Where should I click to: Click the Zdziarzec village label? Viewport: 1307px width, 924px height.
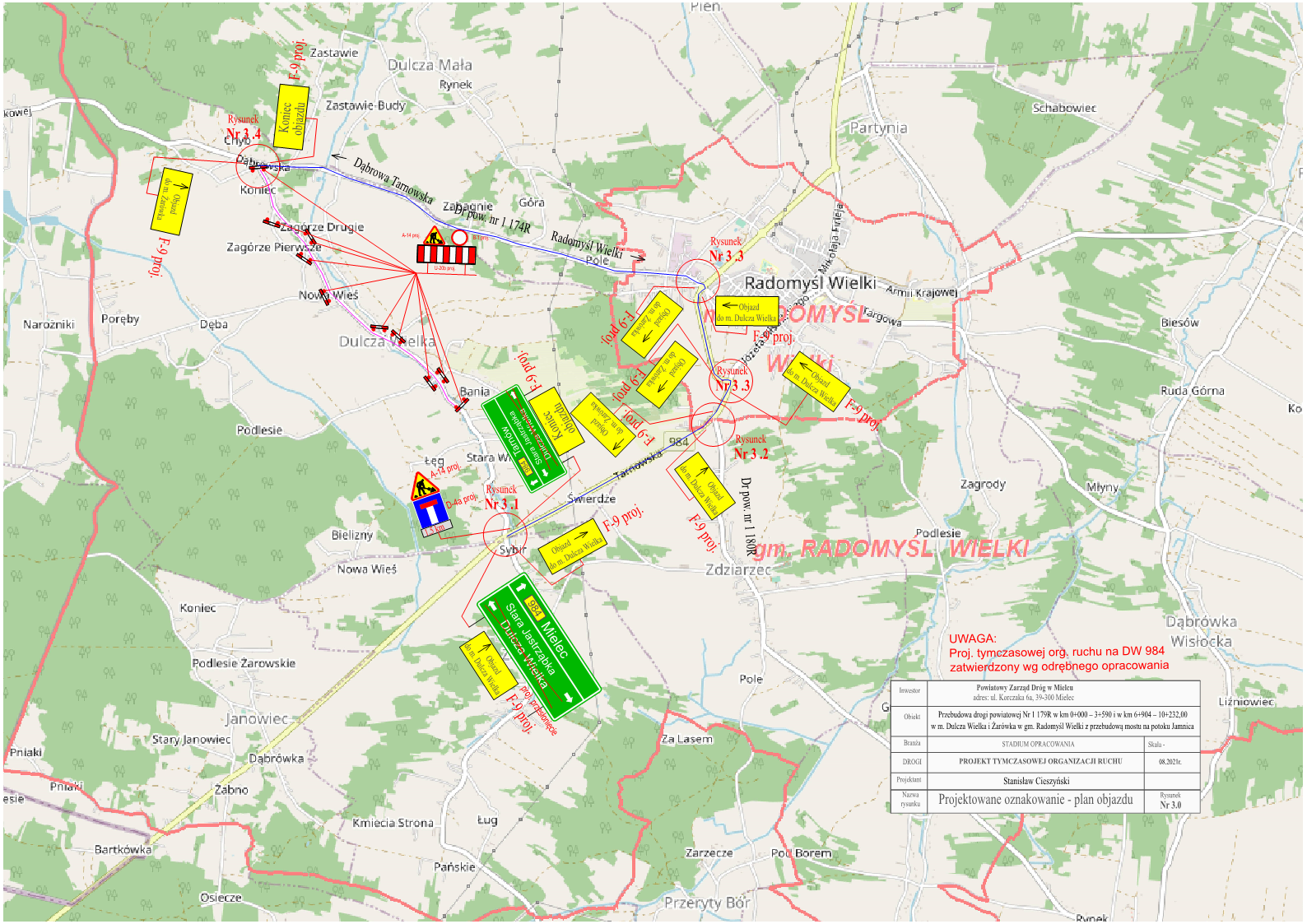pos(738,569)
